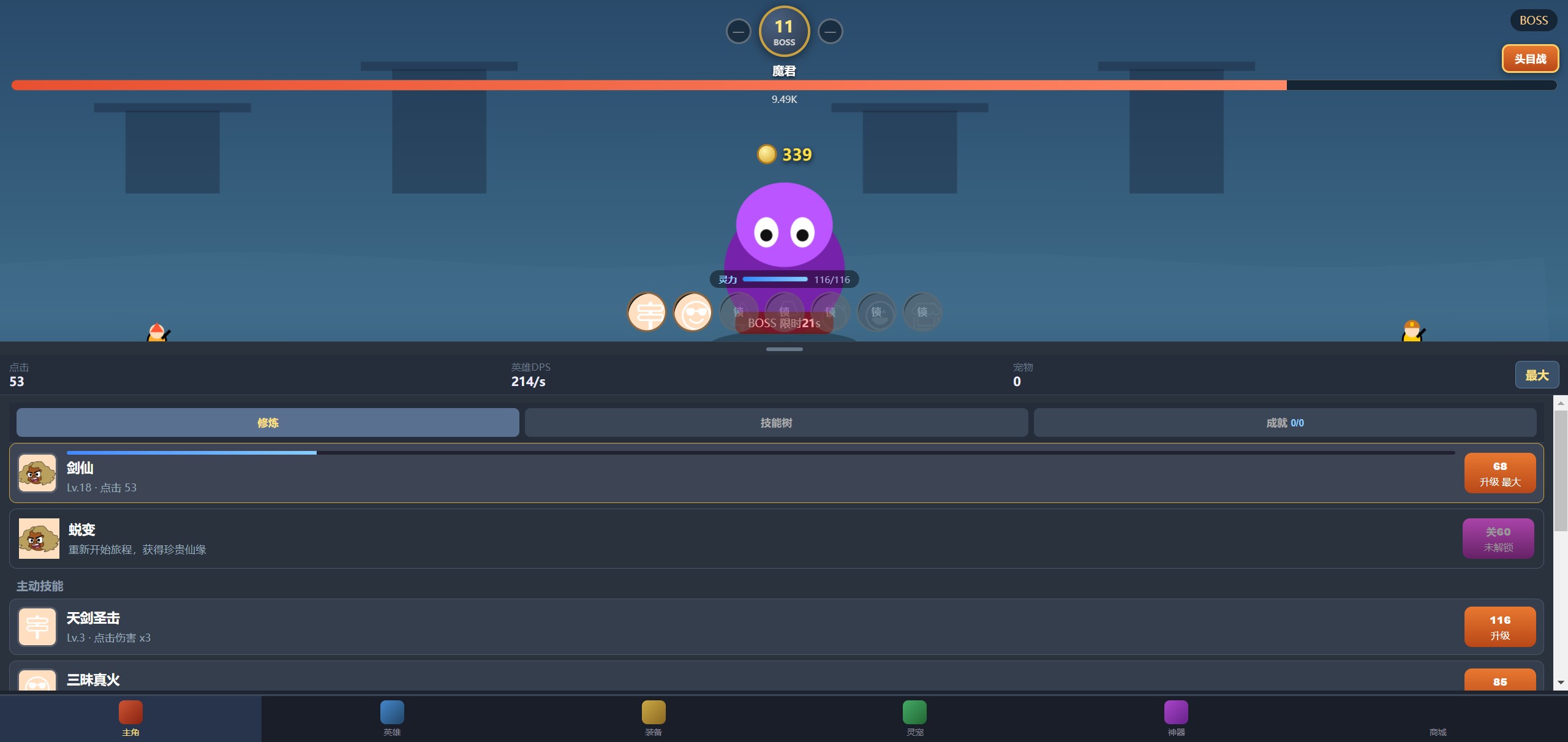Upgrade 天剑圣击 with the 116 升级 button
Image resolution: width=1568 pixels, height=742 pixels.
click(x=1500, y=627)
